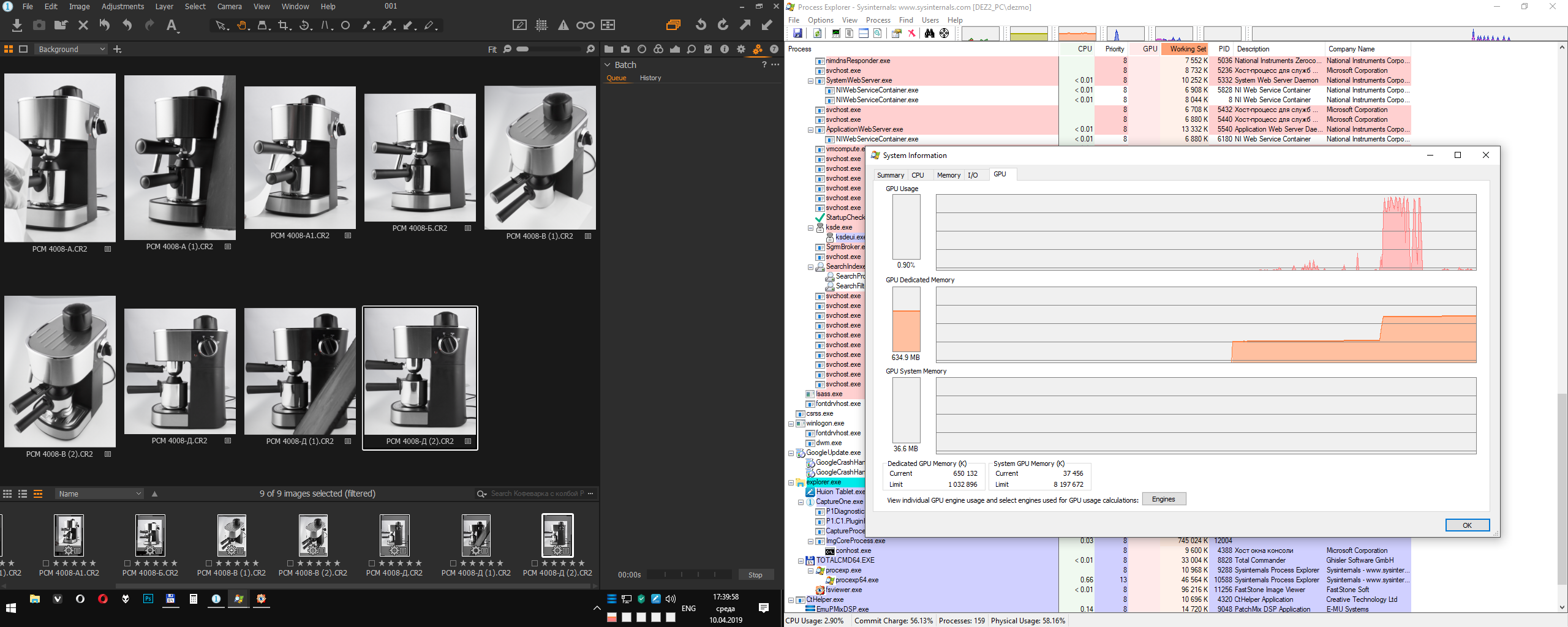The height and width of the screenshot is (627, 1568).
Task: Collapse the CtHelper.exe tree node
Action: coord(791,600)
